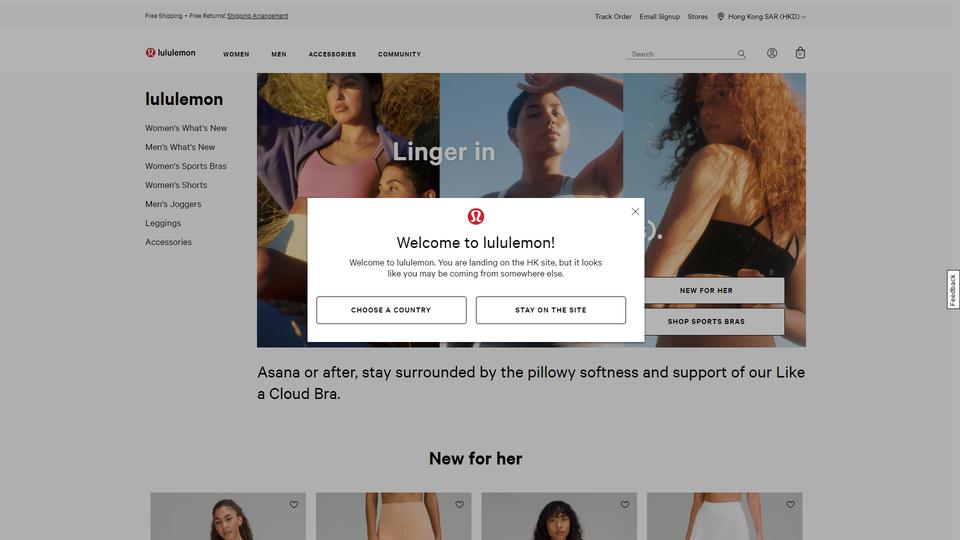Open the COMMUNITY navigation menu

pyautogui.click(x=399, y=54)
